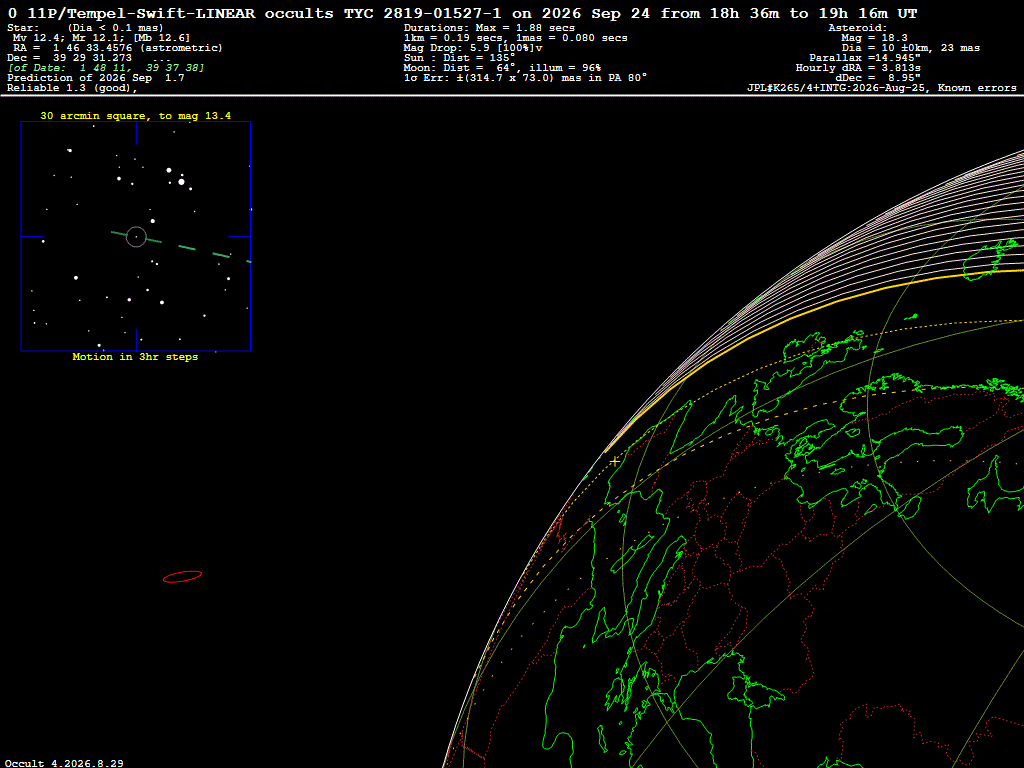The image size is (1024, 768).
Task: Click the green island at the path's right edge
Action: click(x=991, y=259)
